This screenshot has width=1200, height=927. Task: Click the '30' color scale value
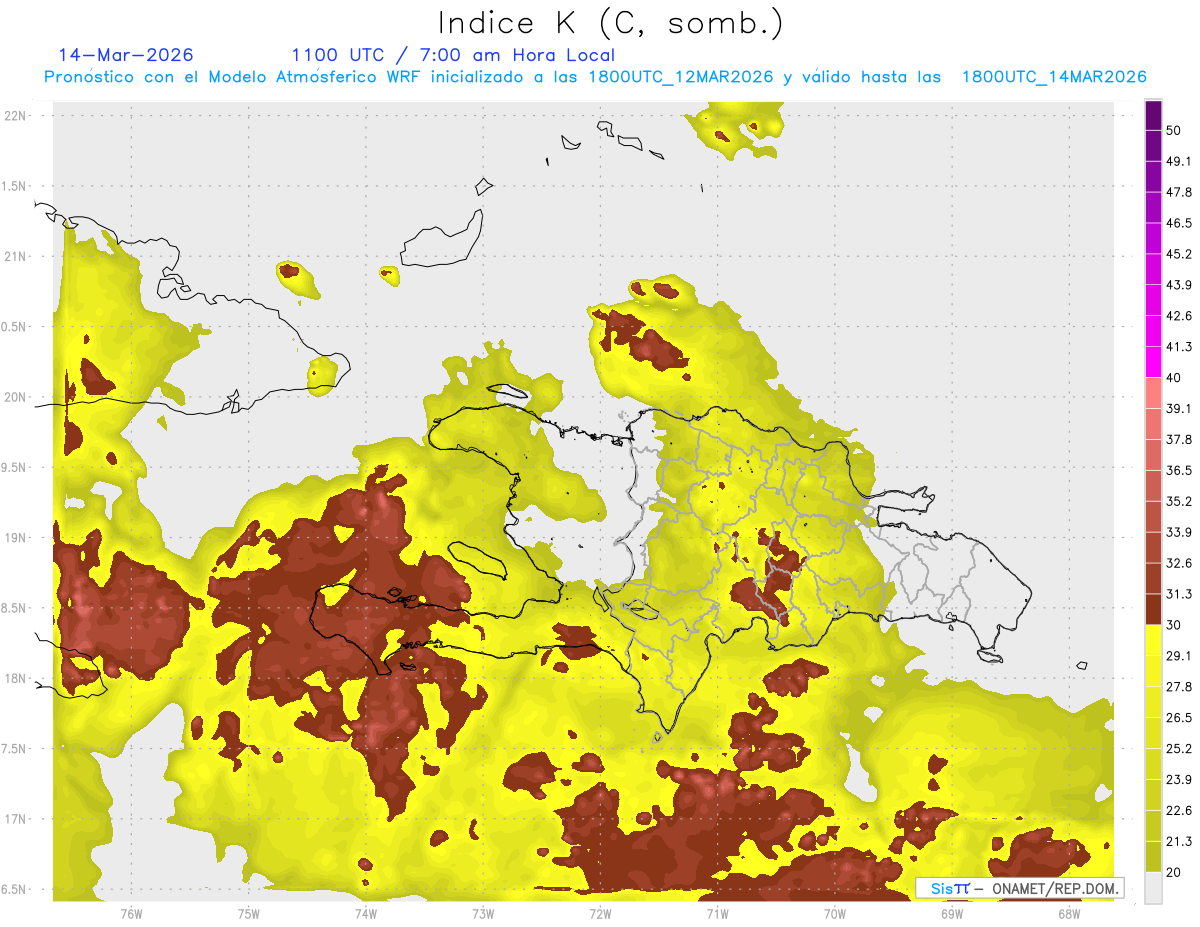(1174, 625)
